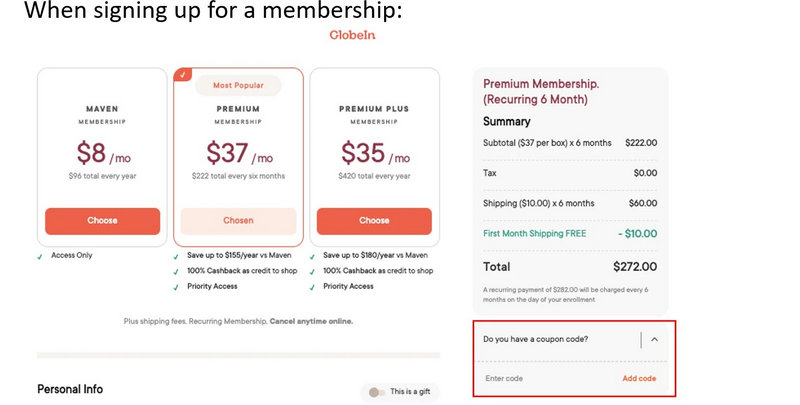Viewport: 800px width, 405px height.
Task: Select the Premium Plus $35/mo price card
Action: tap(374, 150)
